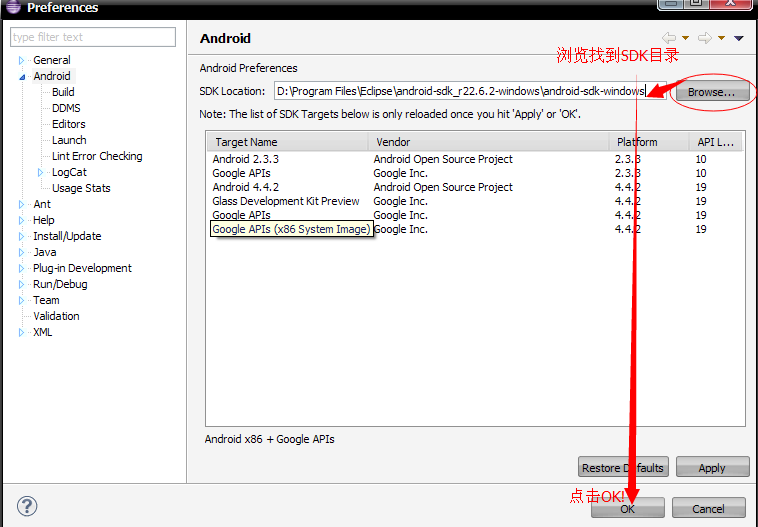Click the SDK Location path field
The width and height of the screenshot is (758, 527).
[x=470, y=91]
